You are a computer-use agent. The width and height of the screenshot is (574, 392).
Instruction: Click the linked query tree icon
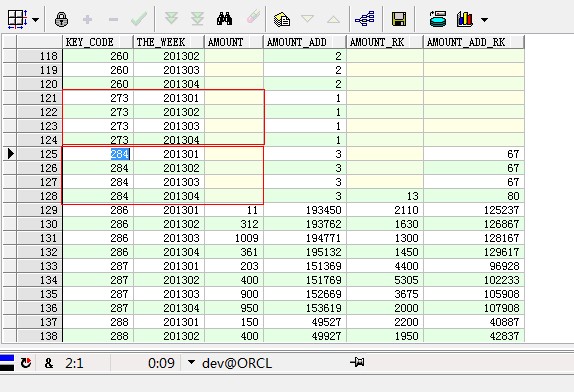[x=365, y=19]
